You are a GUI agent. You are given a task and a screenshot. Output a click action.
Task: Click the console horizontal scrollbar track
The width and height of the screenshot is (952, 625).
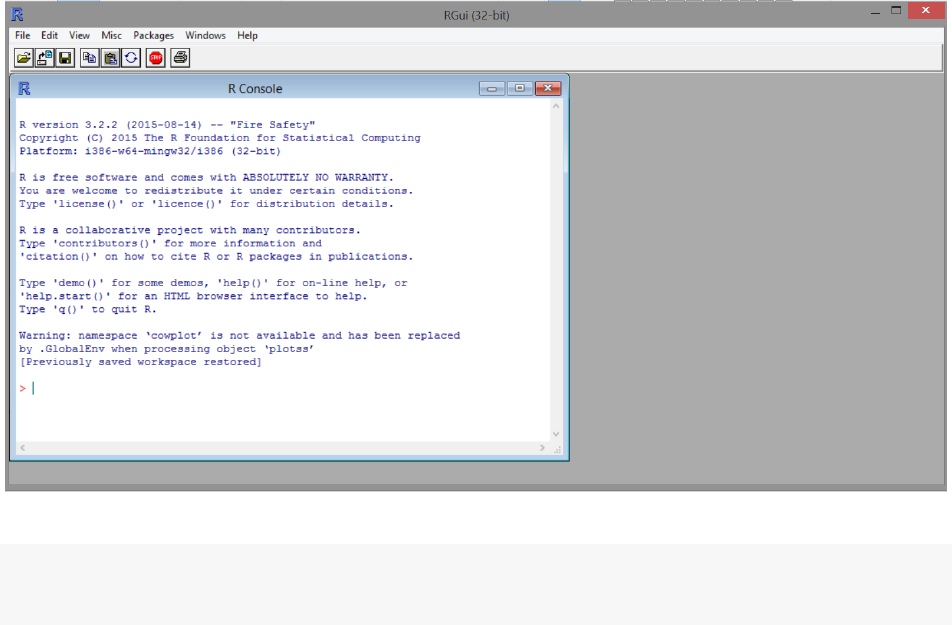[x=282, y=448]
